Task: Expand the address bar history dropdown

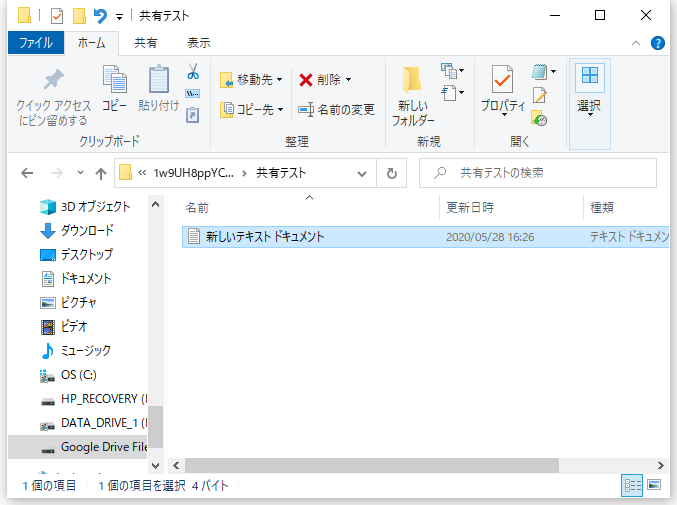Action: click(x=362, y=174)
